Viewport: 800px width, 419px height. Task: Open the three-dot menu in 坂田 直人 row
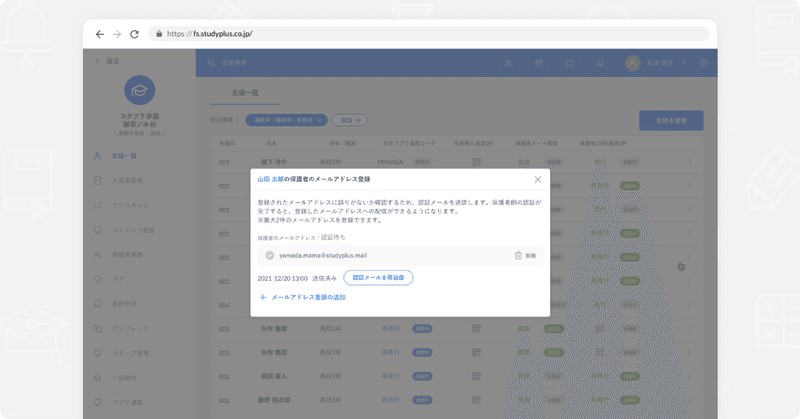point(689,377)
